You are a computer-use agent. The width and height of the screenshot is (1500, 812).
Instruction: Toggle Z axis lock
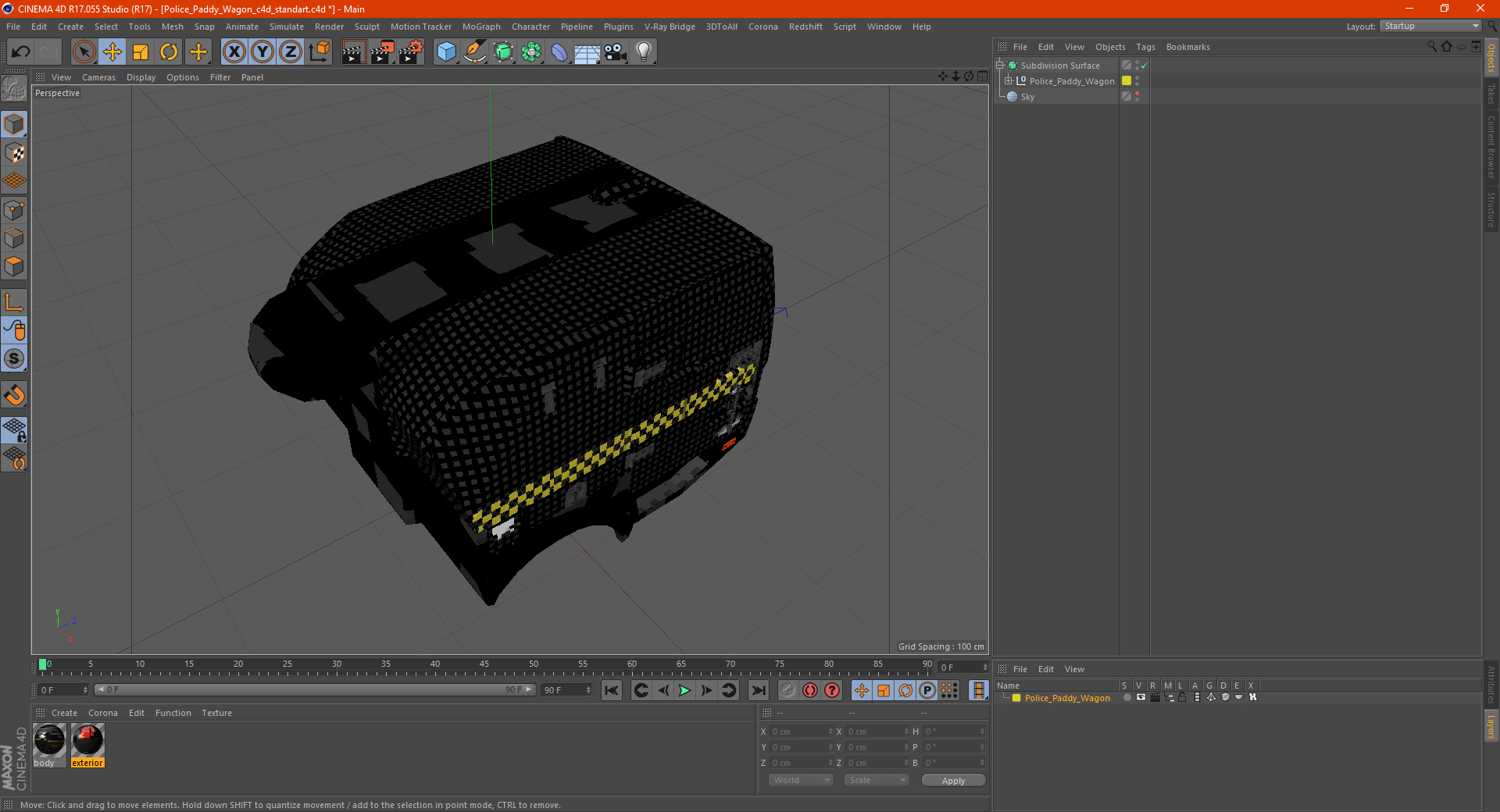click(291, 52)
